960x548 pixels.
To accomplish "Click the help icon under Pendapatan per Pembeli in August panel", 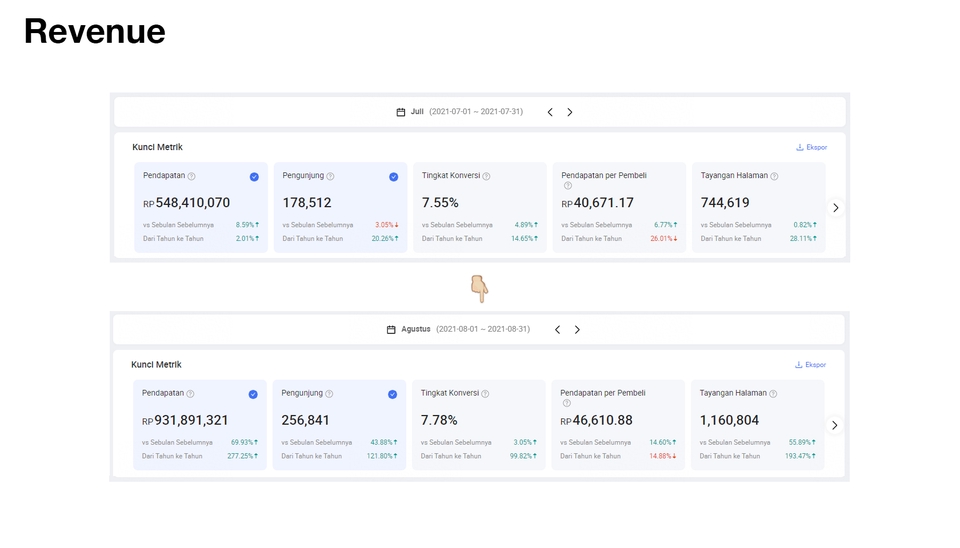I will 566,403.
